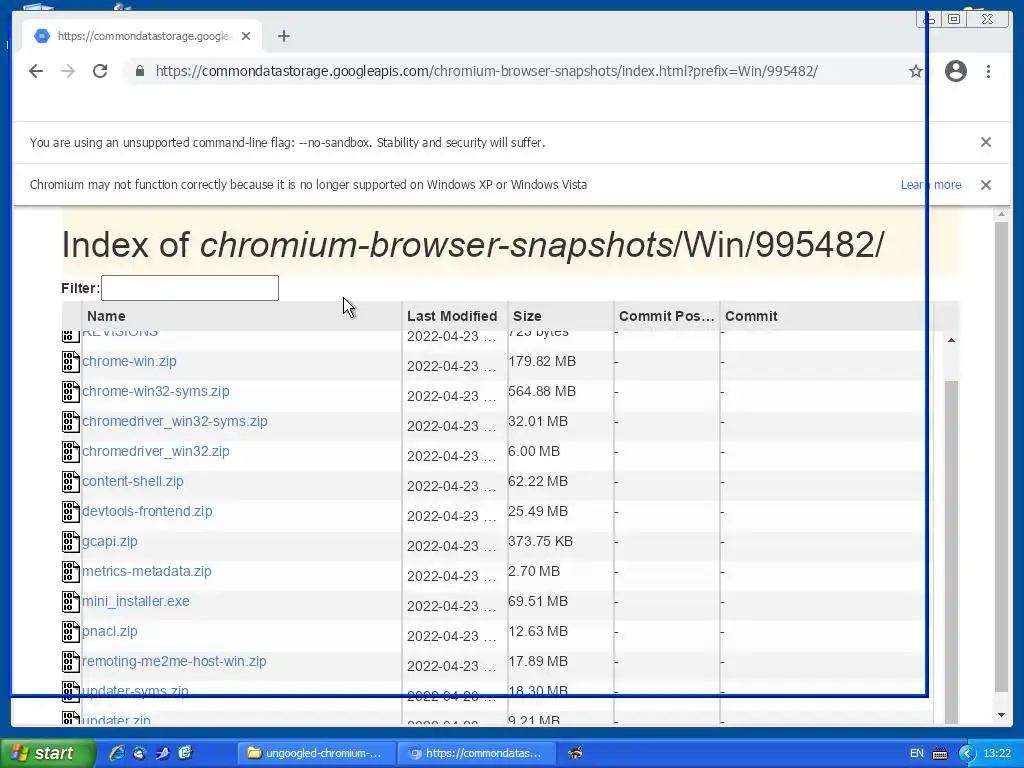
Task: Launch Internet Explorer from quick launch
Action: 117,753
